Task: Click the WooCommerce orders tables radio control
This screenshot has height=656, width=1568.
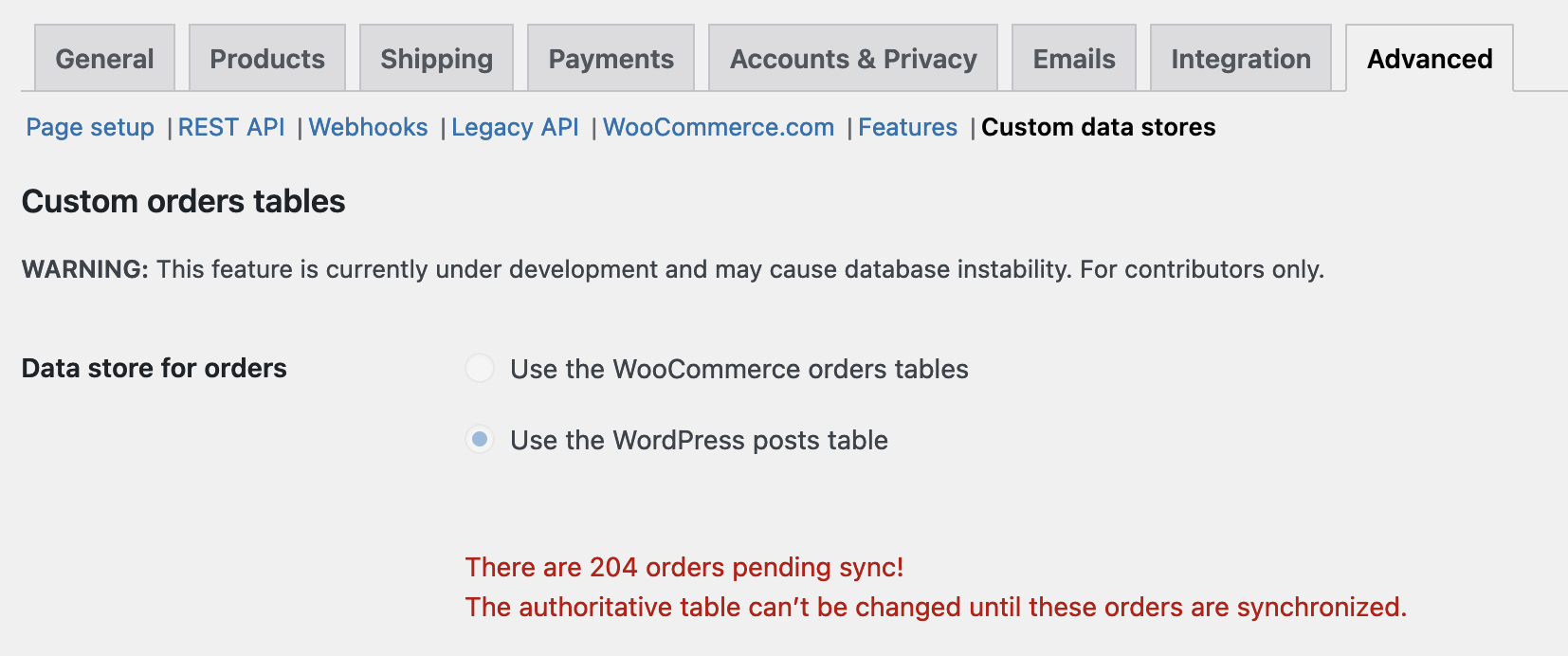Action: 479,369
